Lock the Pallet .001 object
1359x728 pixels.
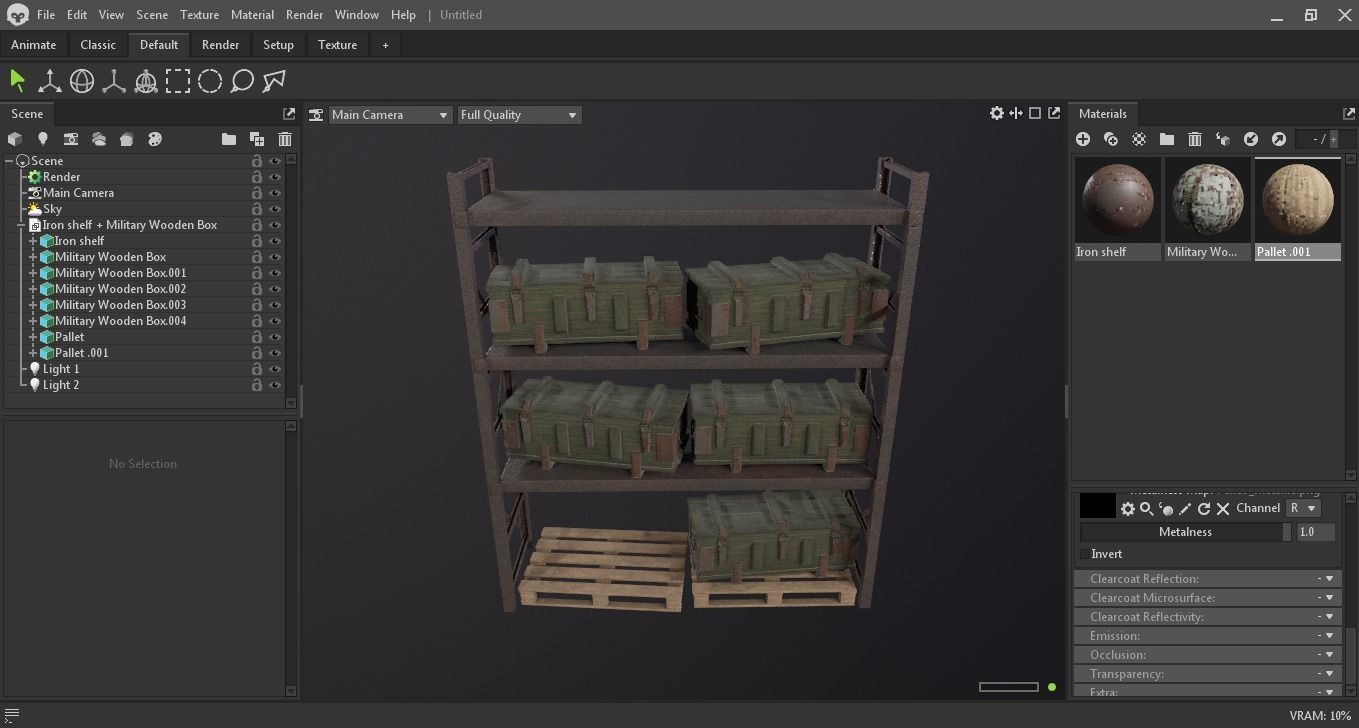tap(257, 353)
